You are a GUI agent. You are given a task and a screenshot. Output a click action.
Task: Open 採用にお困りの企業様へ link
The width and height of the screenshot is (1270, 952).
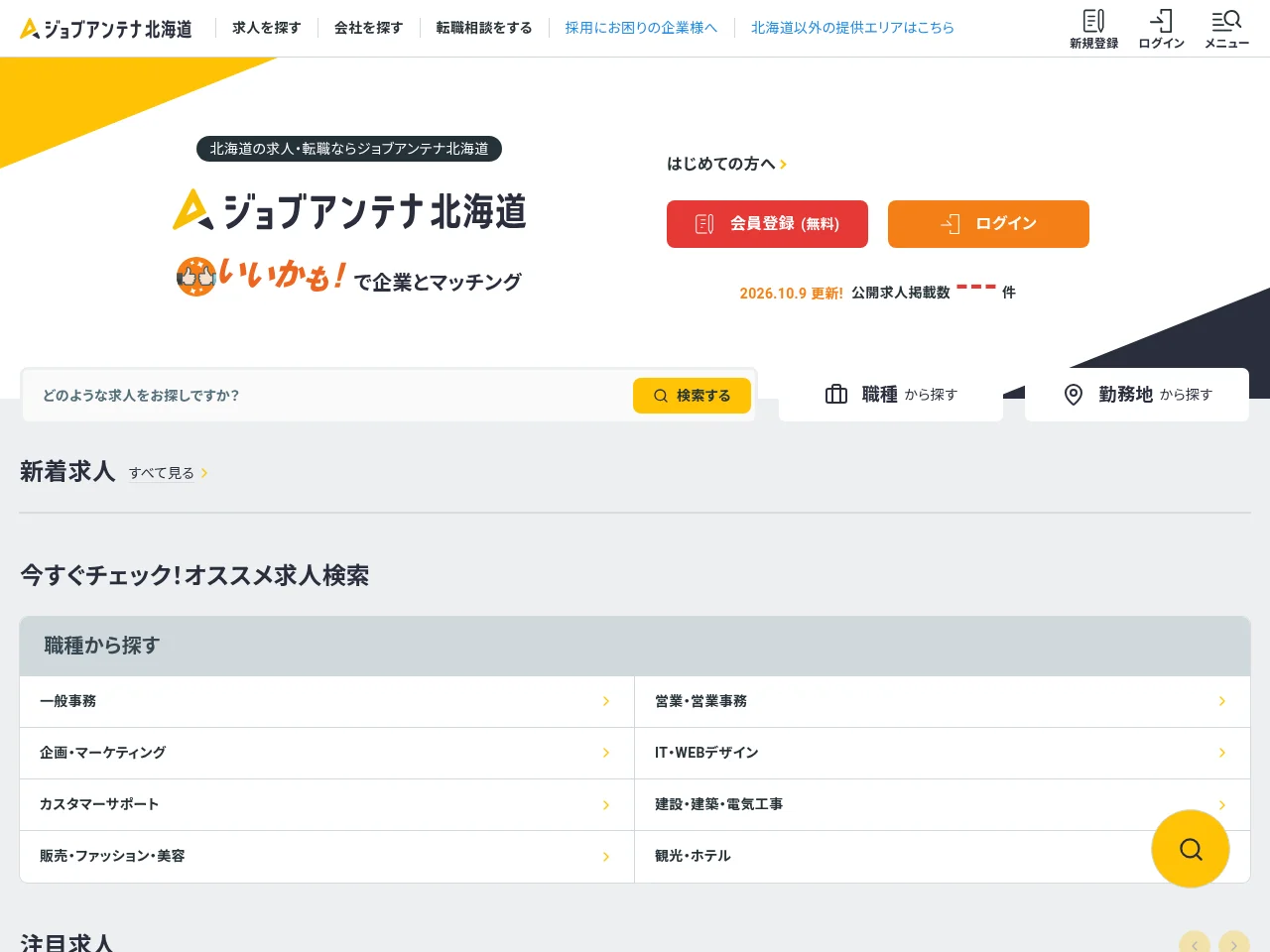coord(641,28)
